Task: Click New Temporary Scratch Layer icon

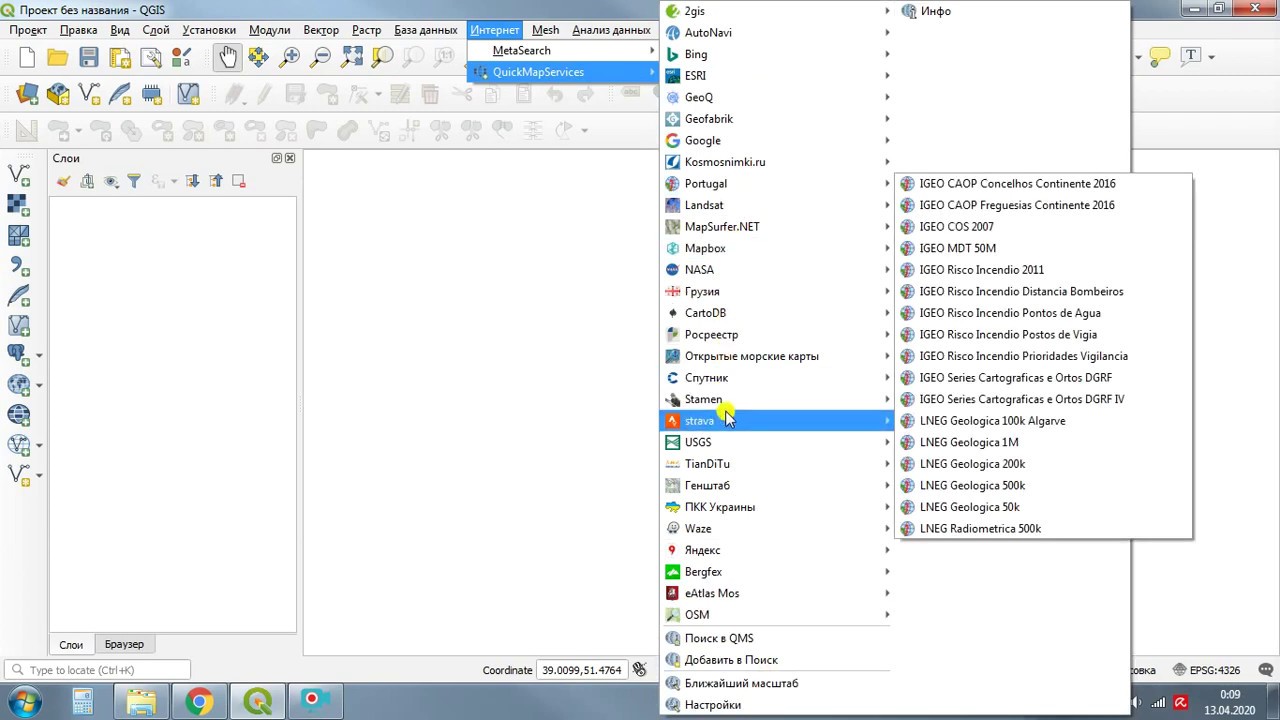Action: point(151,94)
